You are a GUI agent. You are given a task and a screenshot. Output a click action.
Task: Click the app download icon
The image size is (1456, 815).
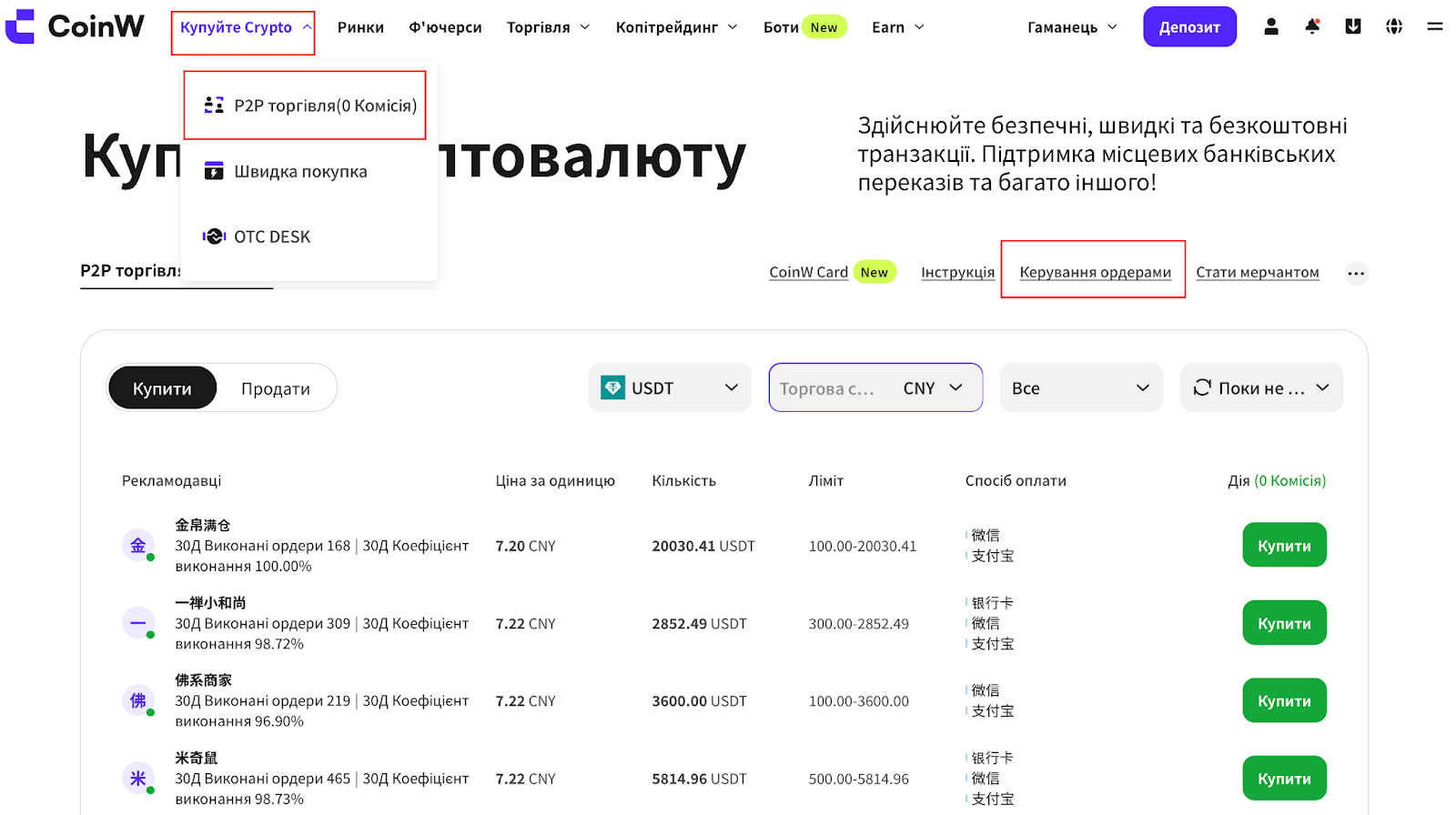(x=1353, y=26)
